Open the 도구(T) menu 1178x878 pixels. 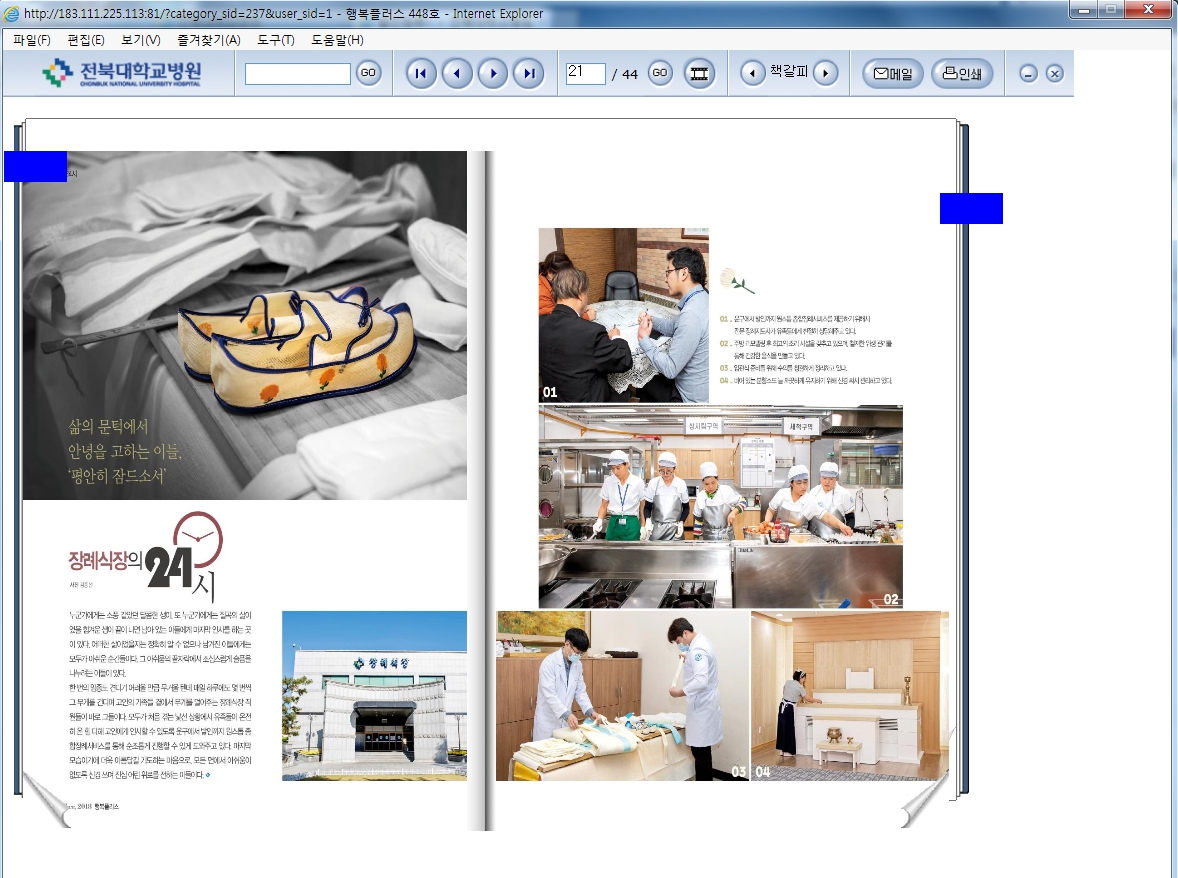(x=275, y=40)
